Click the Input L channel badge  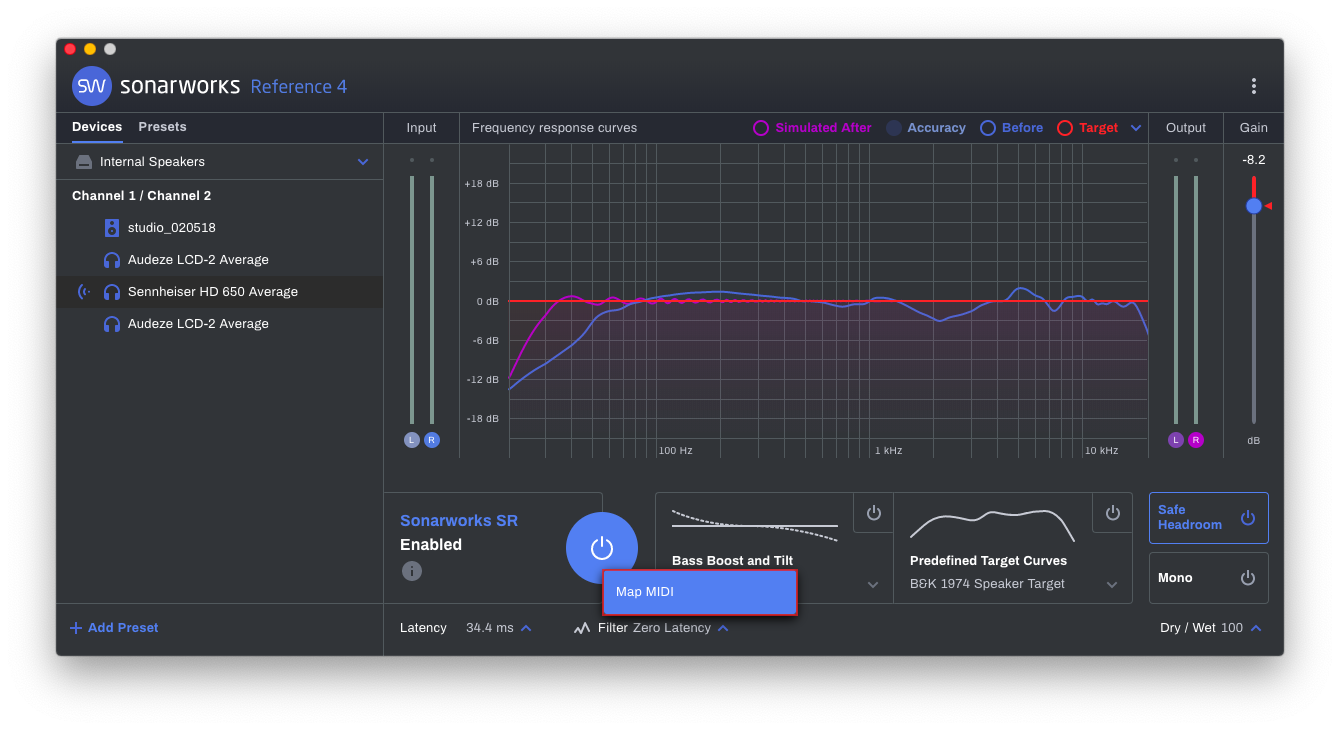[x=412, y=440]
